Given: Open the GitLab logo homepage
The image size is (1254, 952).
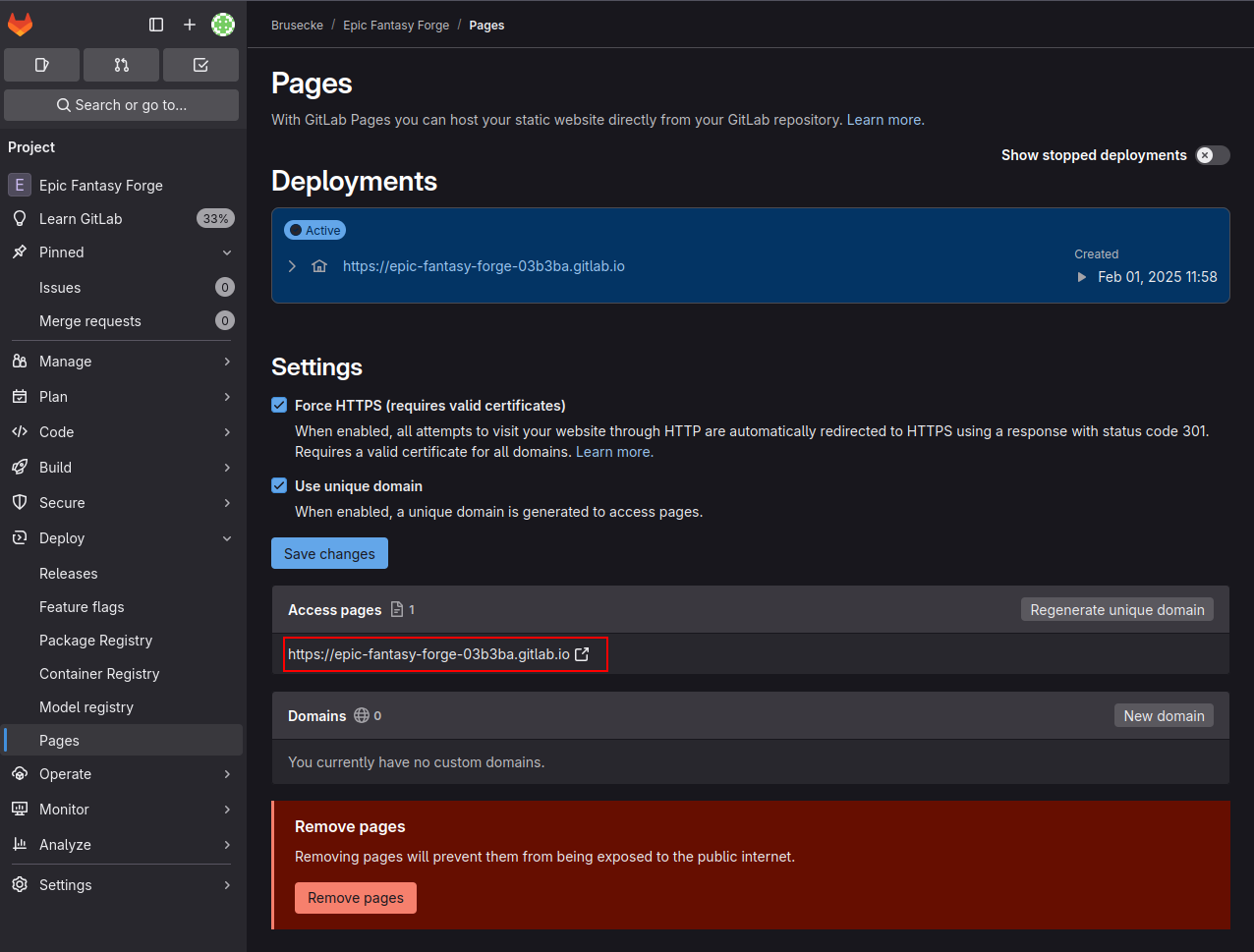Looking at the screenshot, I should coord(21,25).
